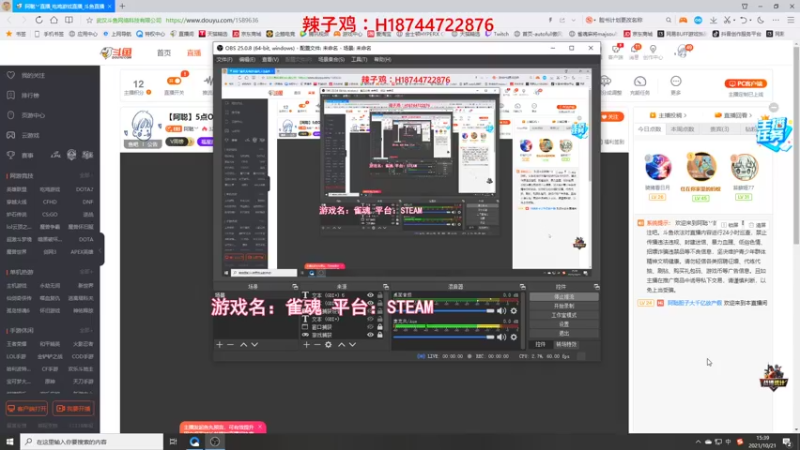This screenshot has height=450, width=800.
Task: Click 开始录制 button in OBS controls
Action: click(x=564, y=306)
